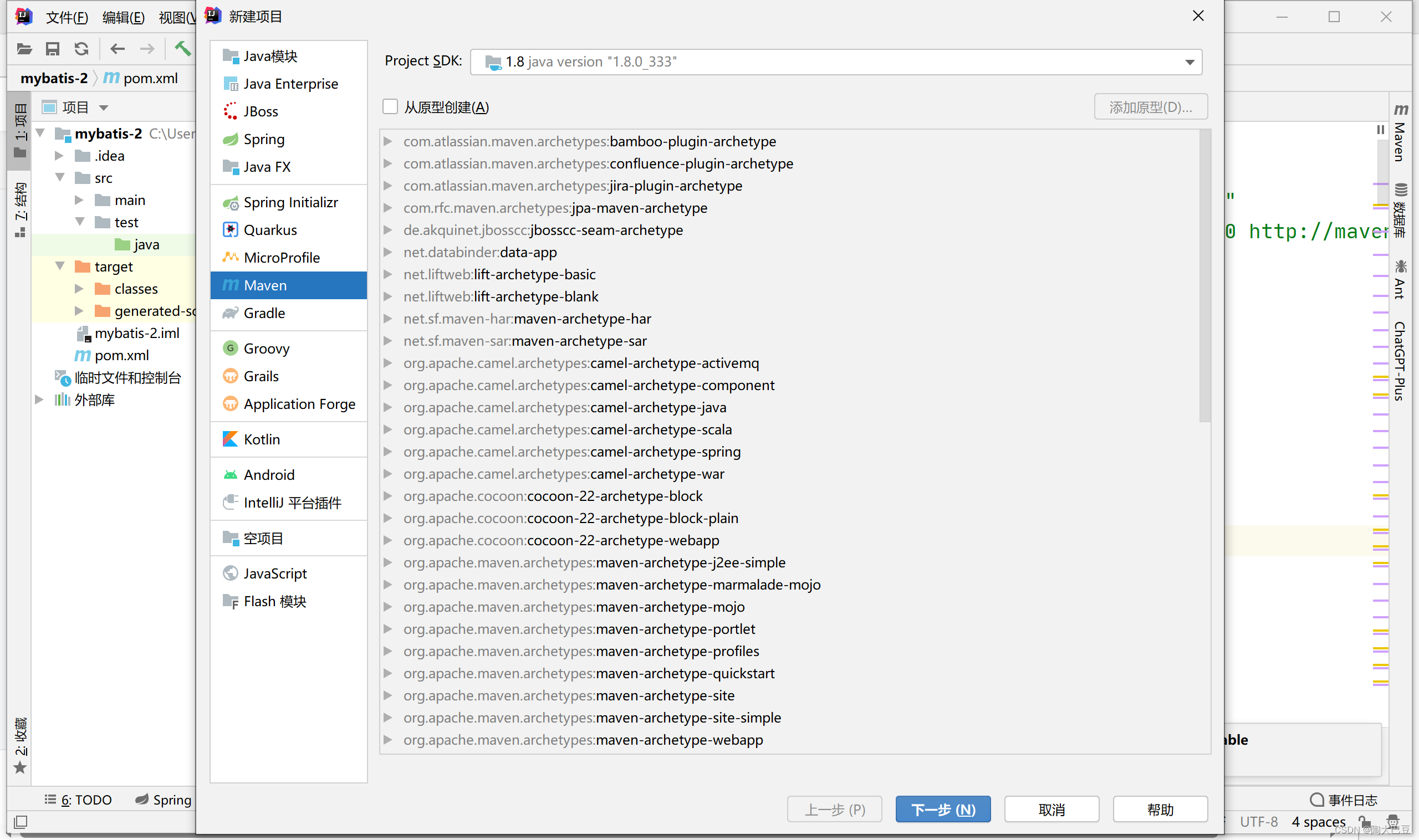Click the Build hammer icon

pyautogui.click(x=182, y=49)
